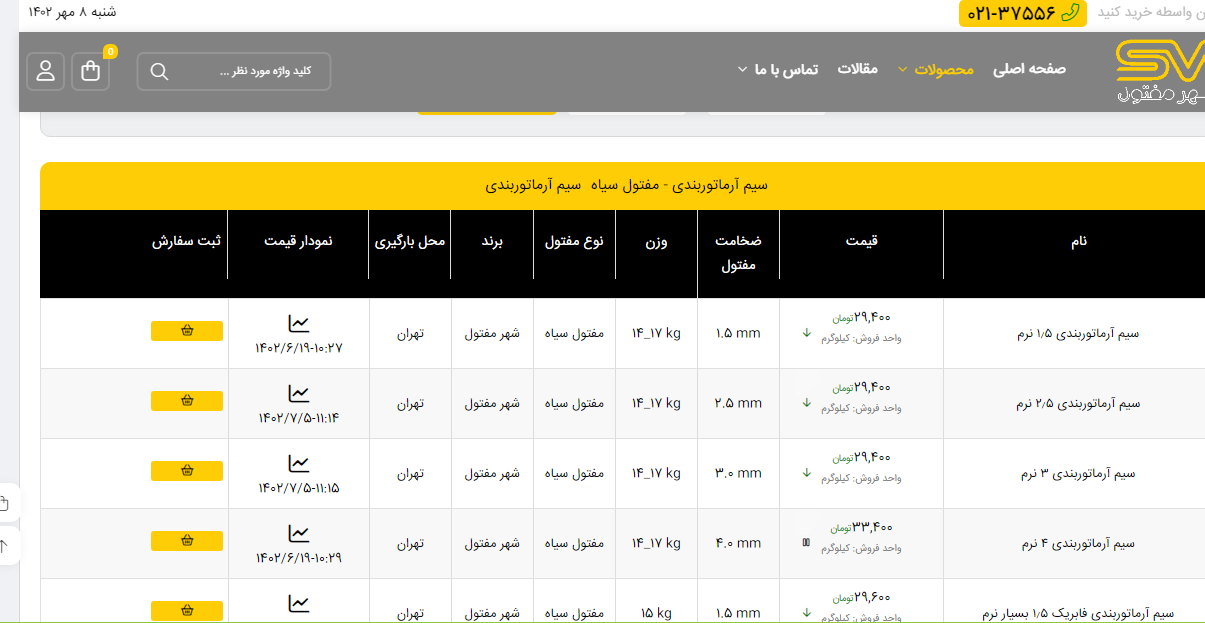Expand the تماس با ما dropdown
Viewport: 1205px width, 623px height.
777,69
